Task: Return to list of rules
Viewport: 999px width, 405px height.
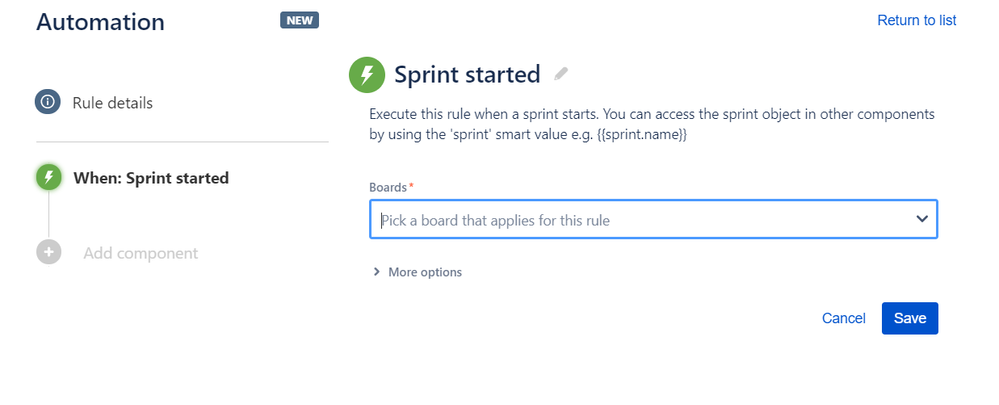Action: [917, 20]
